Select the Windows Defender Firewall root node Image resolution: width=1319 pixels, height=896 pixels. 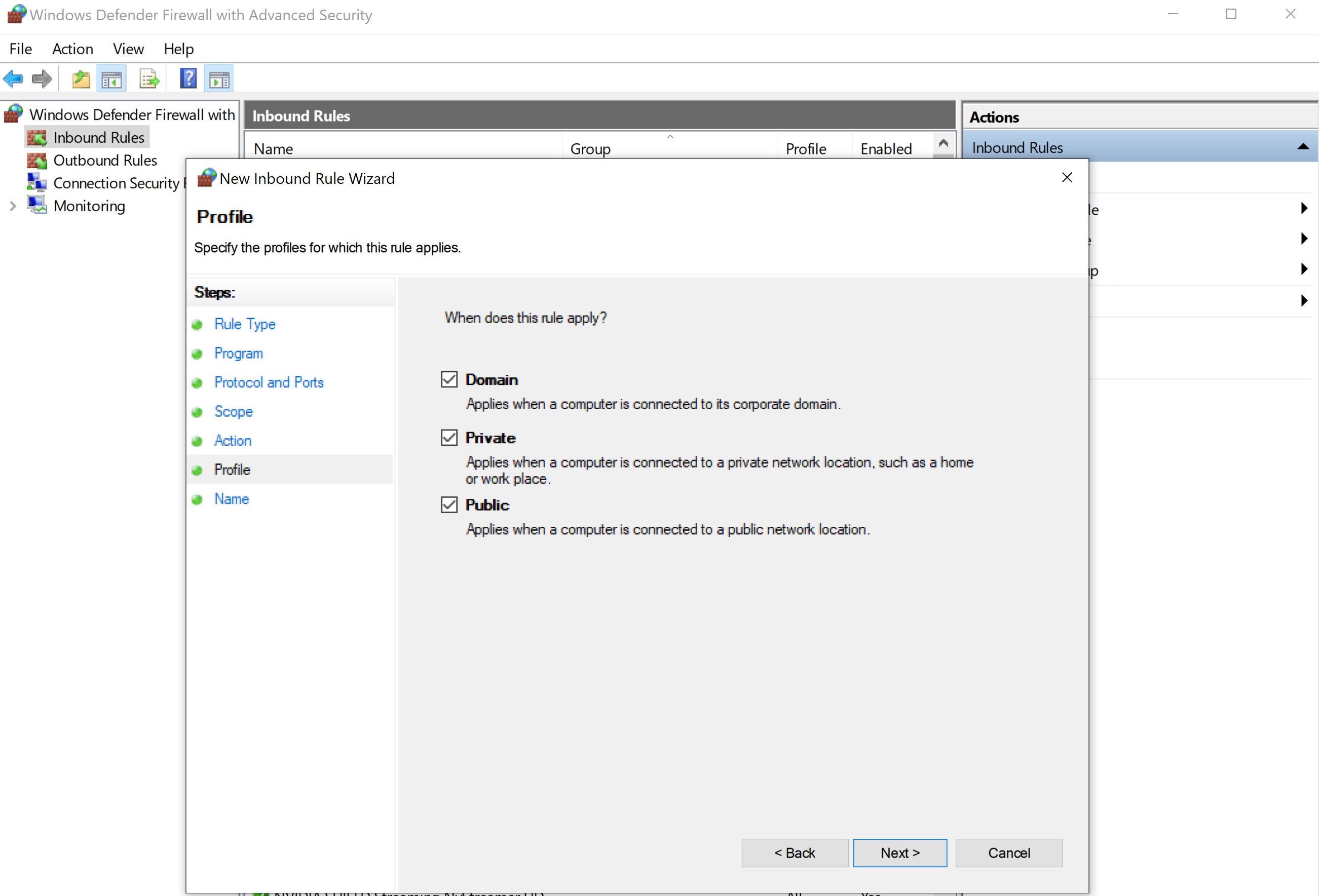(x=132, y=114)
